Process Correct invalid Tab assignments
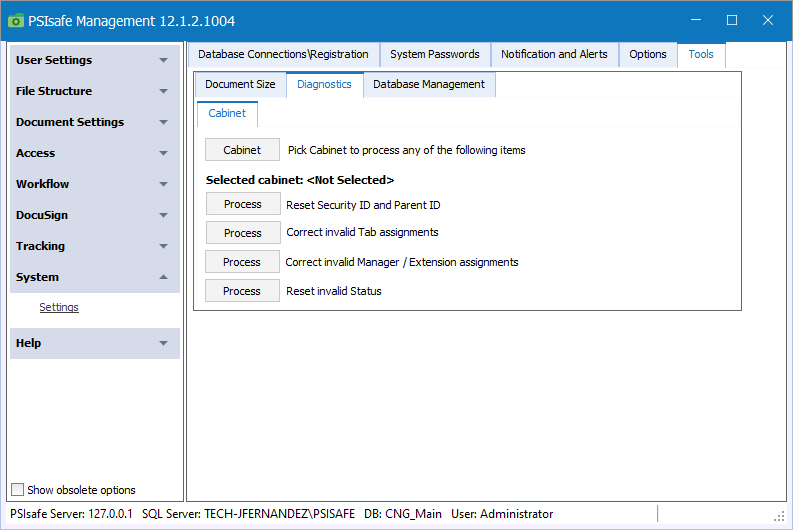This screenshot has height=530, width=793. pyautogui.click(x=243, y=233)
